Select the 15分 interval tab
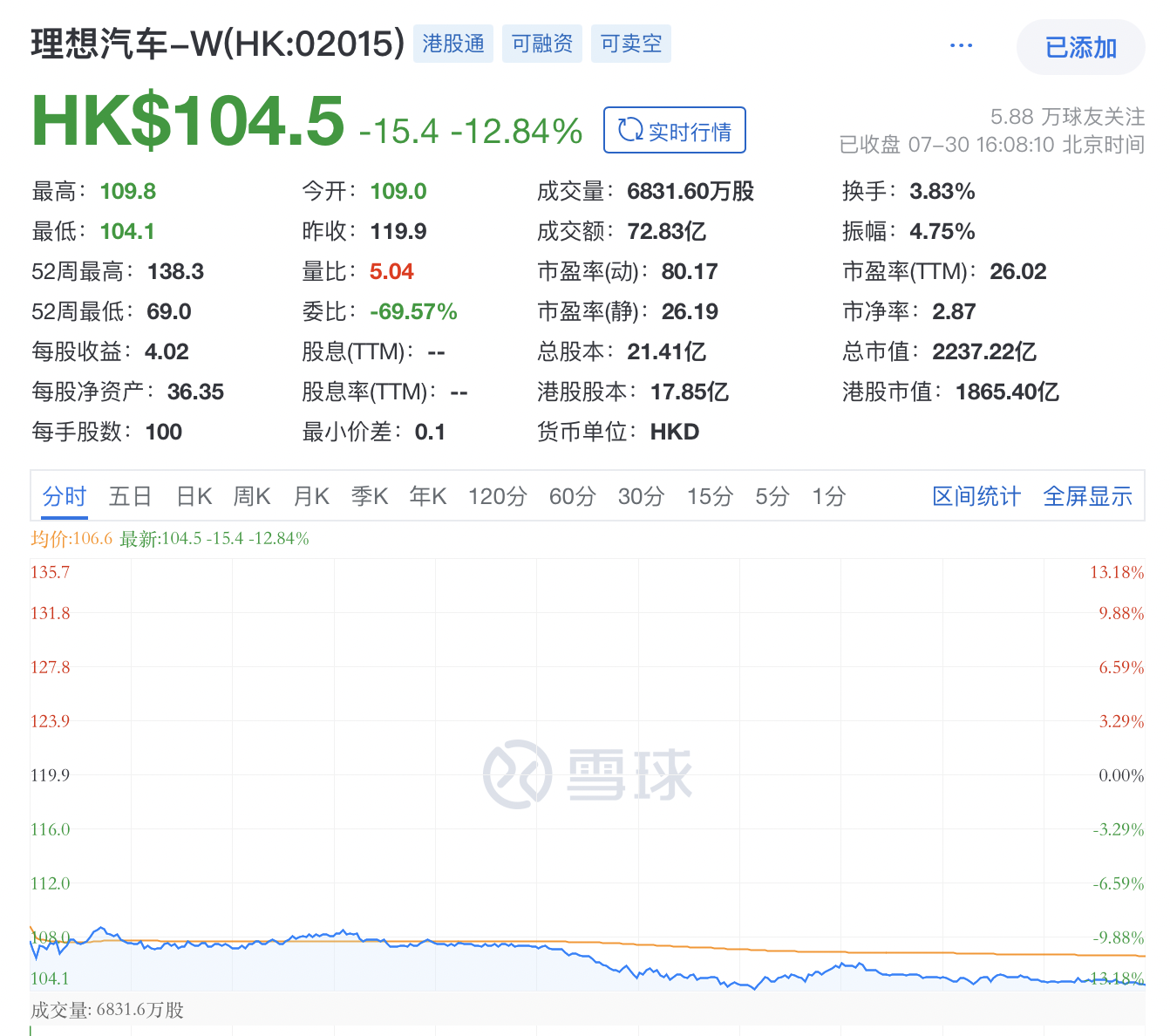This screenshot has height=1036, width=1170. pyautogui.click(x=711, y=497)
